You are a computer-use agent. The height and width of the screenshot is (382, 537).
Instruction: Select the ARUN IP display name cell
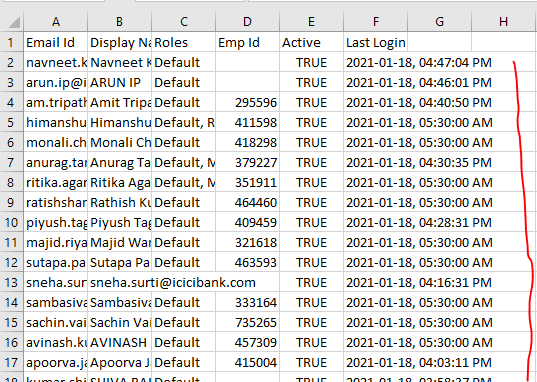tap(119, 83)
